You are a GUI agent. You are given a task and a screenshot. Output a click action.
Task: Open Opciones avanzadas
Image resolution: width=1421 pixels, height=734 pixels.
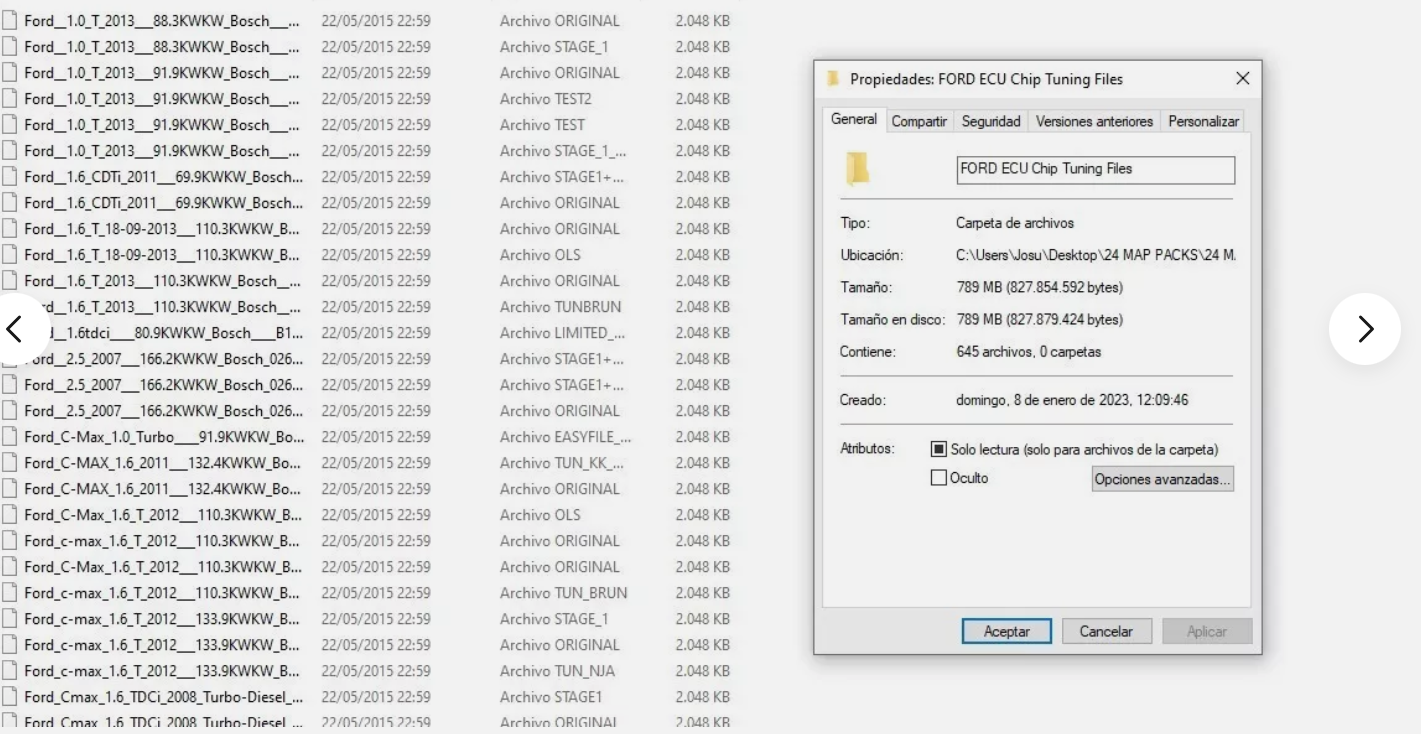click(1162, 478)
